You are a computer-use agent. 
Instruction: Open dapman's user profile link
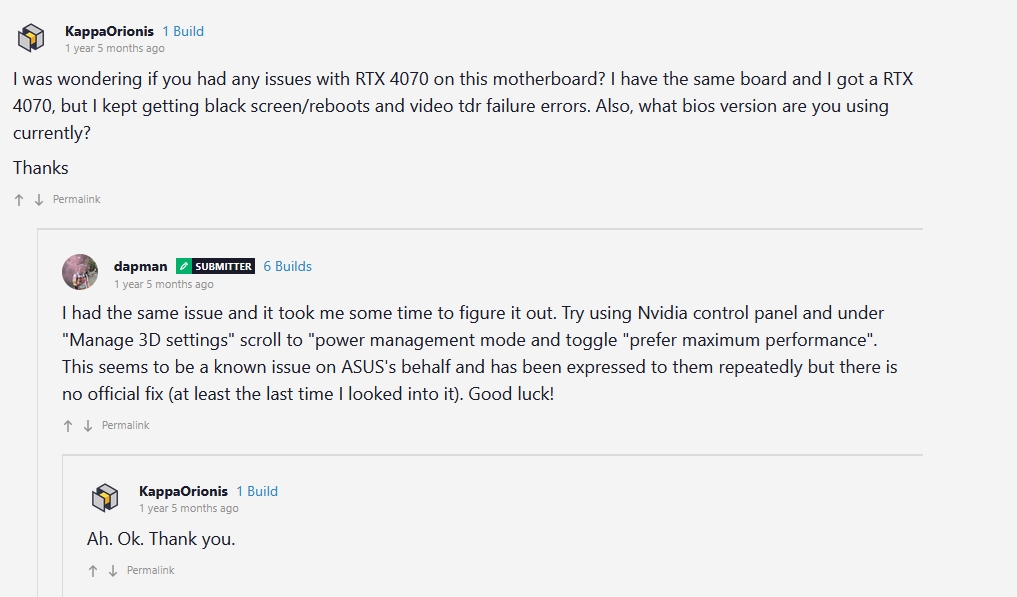(140, 266)
